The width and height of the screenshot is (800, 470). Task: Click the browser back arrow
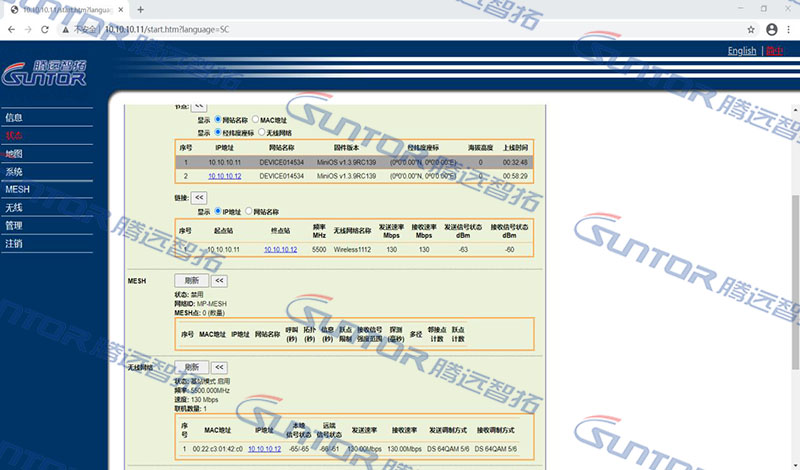(x=12, y=30)
